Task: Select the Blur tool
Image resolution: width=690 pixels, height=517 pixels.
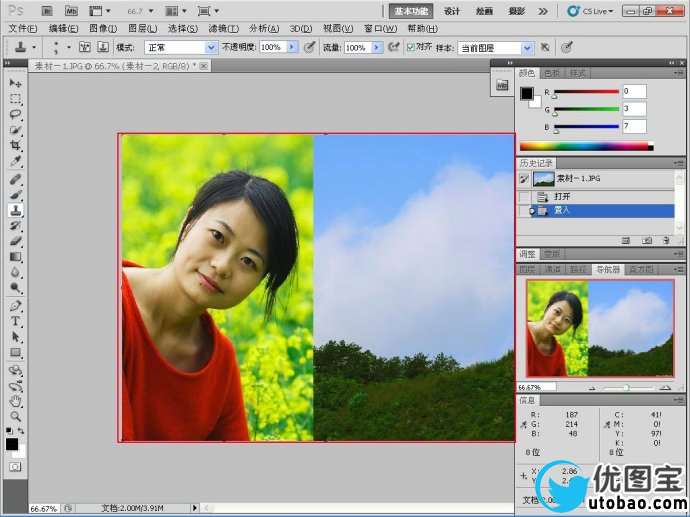Action: coord(15,272)
